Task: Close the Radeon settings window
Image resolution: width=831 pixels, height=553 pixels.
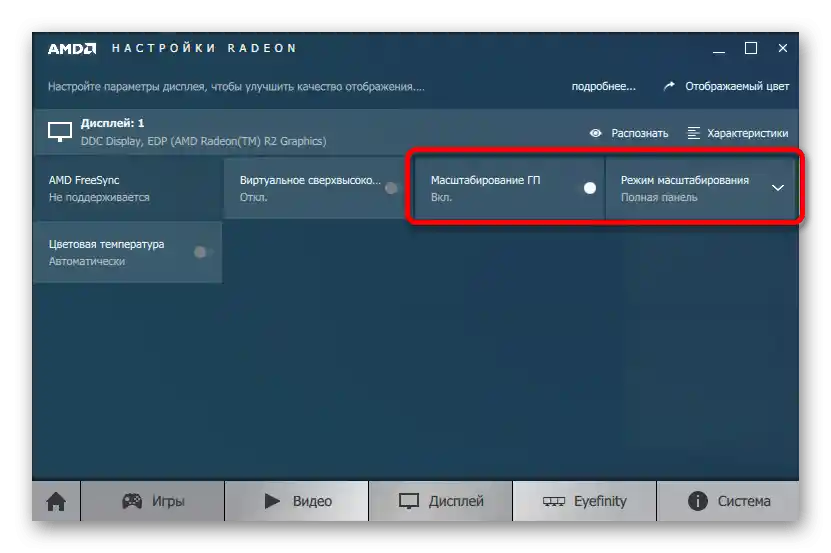Action: click(783, 48)
